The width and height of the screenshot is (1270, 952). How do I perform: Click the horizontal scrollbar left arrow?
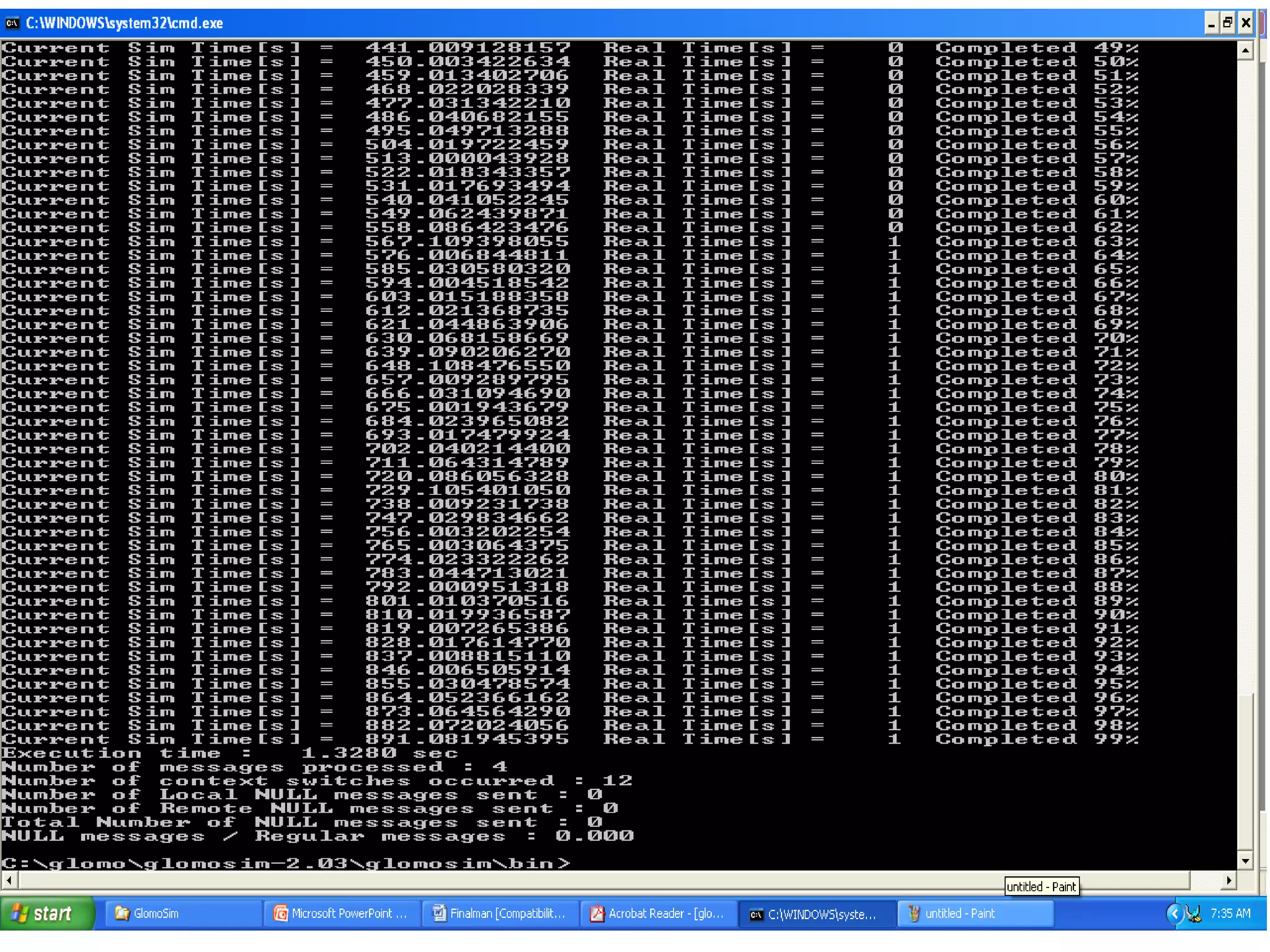[9, 880]
